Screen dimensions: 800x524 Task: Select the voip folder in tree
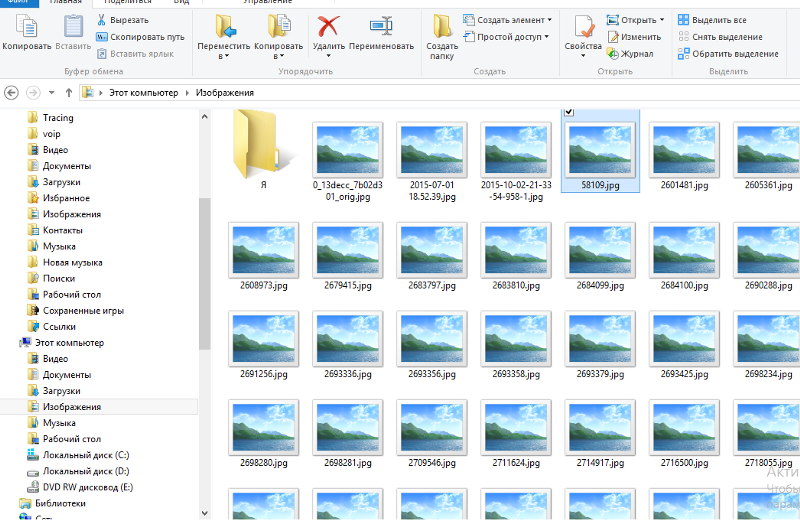point(44,134)
